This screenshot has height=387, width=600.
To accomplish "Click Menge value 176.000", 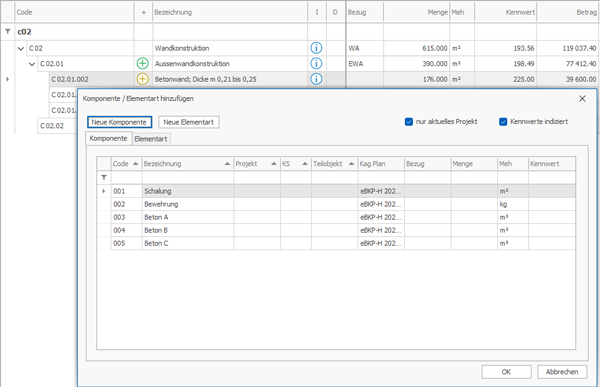I will [435, 79].
